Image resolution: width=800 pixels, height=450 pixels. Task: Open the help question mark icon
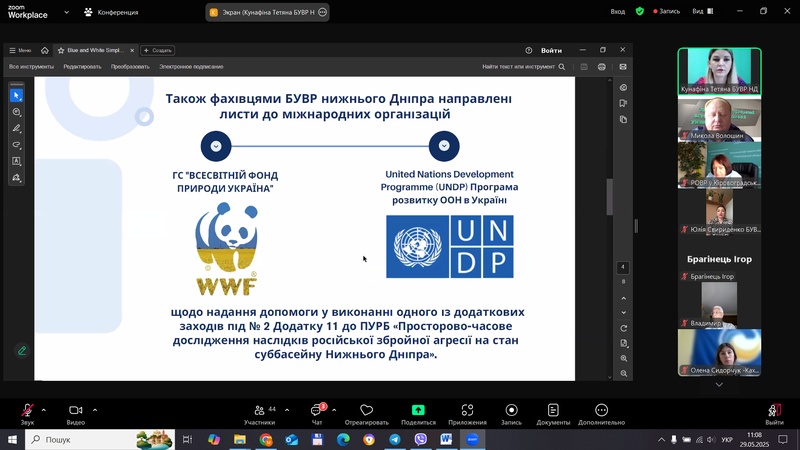click(529, 50)
